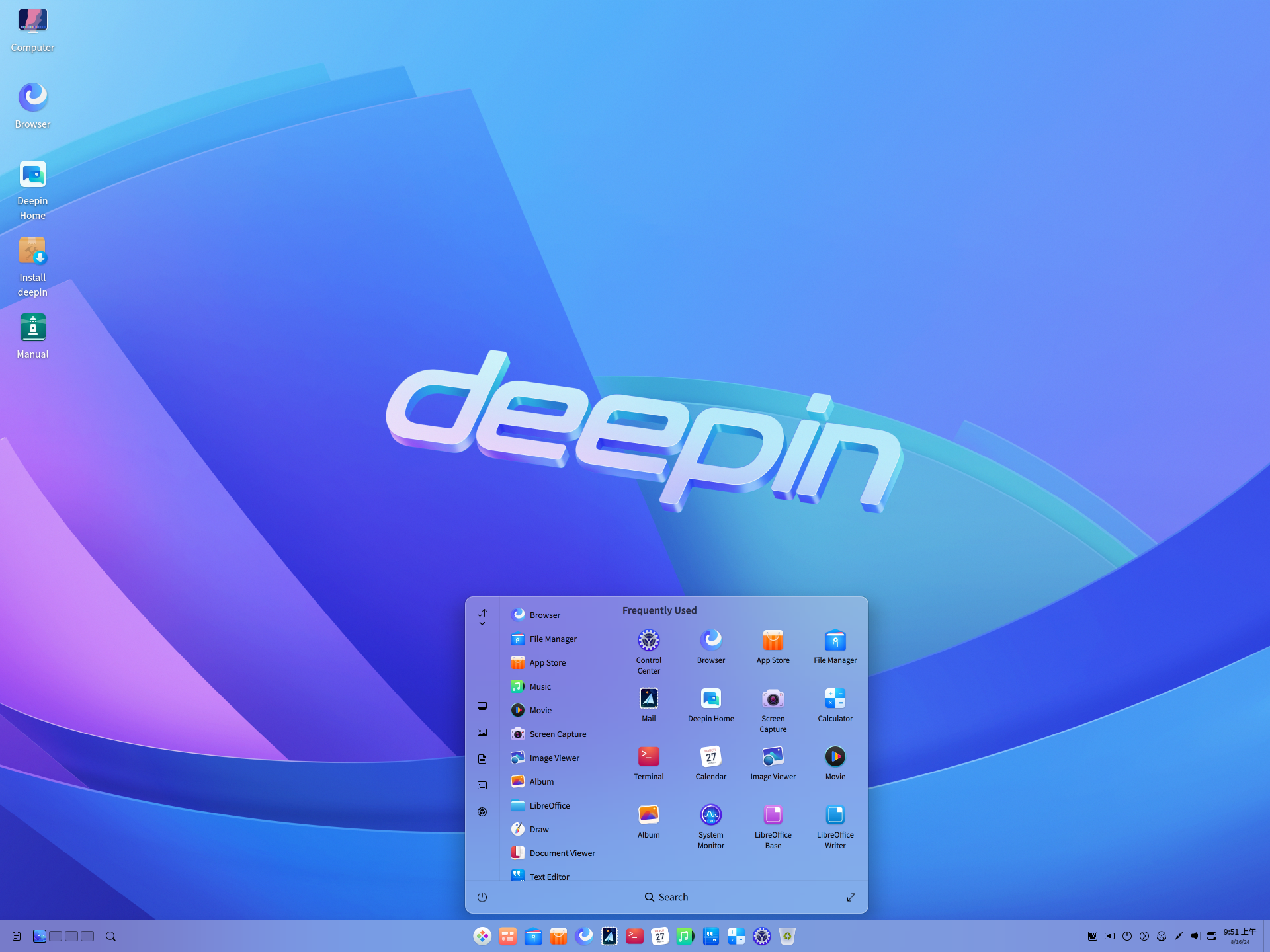Screen dimensions: 1270x952
Task: Open the volume icon in system tray
Action: [x=1195, y=936]
